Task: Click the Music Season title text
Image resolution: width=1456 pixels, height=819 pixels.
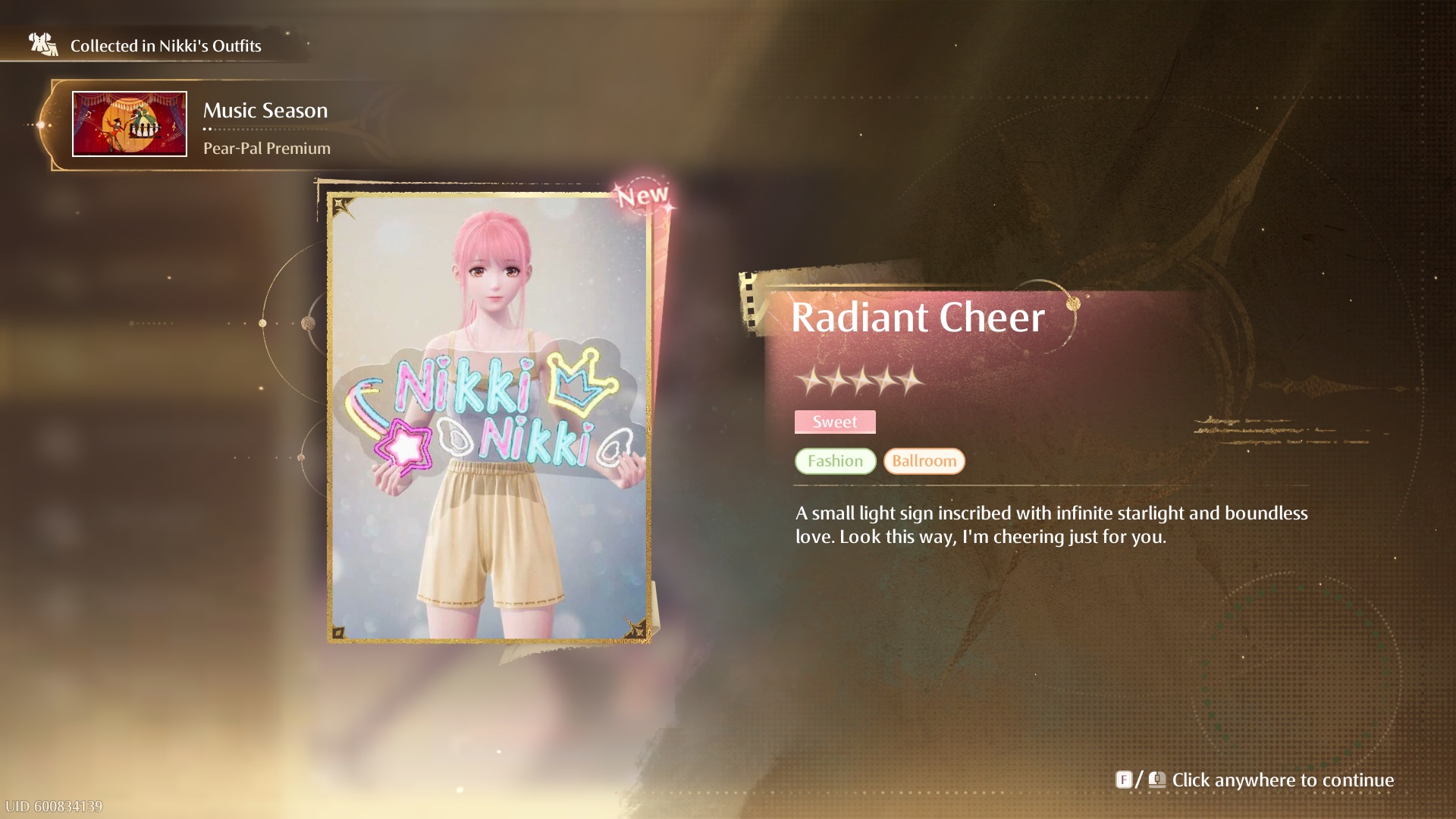Action: pyautogui.click(x=265, y=111)
